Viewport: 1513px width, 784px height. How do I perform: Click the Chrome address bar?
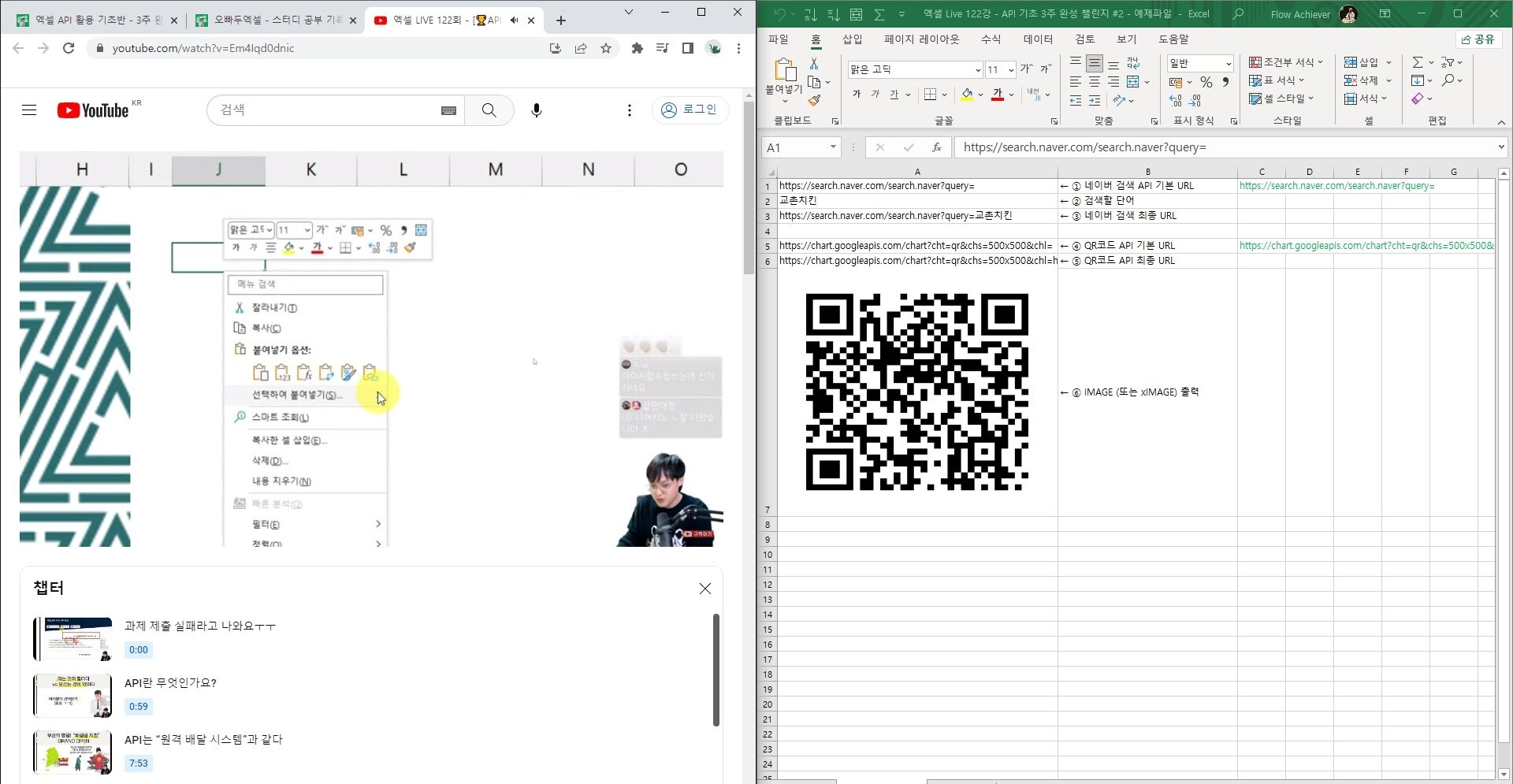point(315,48)
